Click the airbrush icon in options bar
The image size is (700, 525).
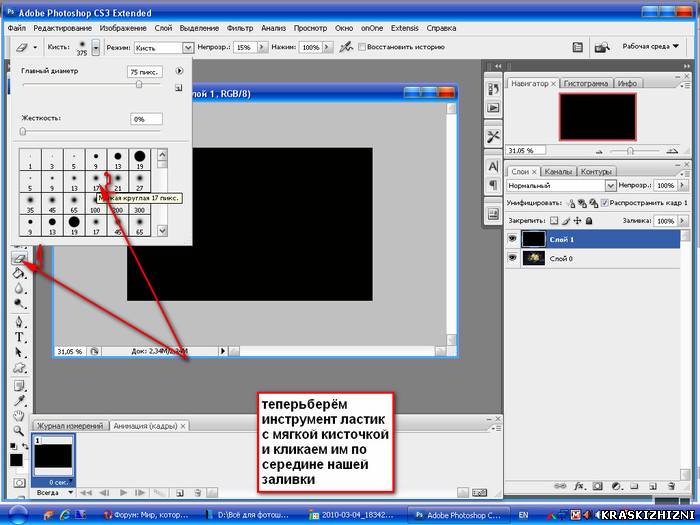(x=346, y=47)
